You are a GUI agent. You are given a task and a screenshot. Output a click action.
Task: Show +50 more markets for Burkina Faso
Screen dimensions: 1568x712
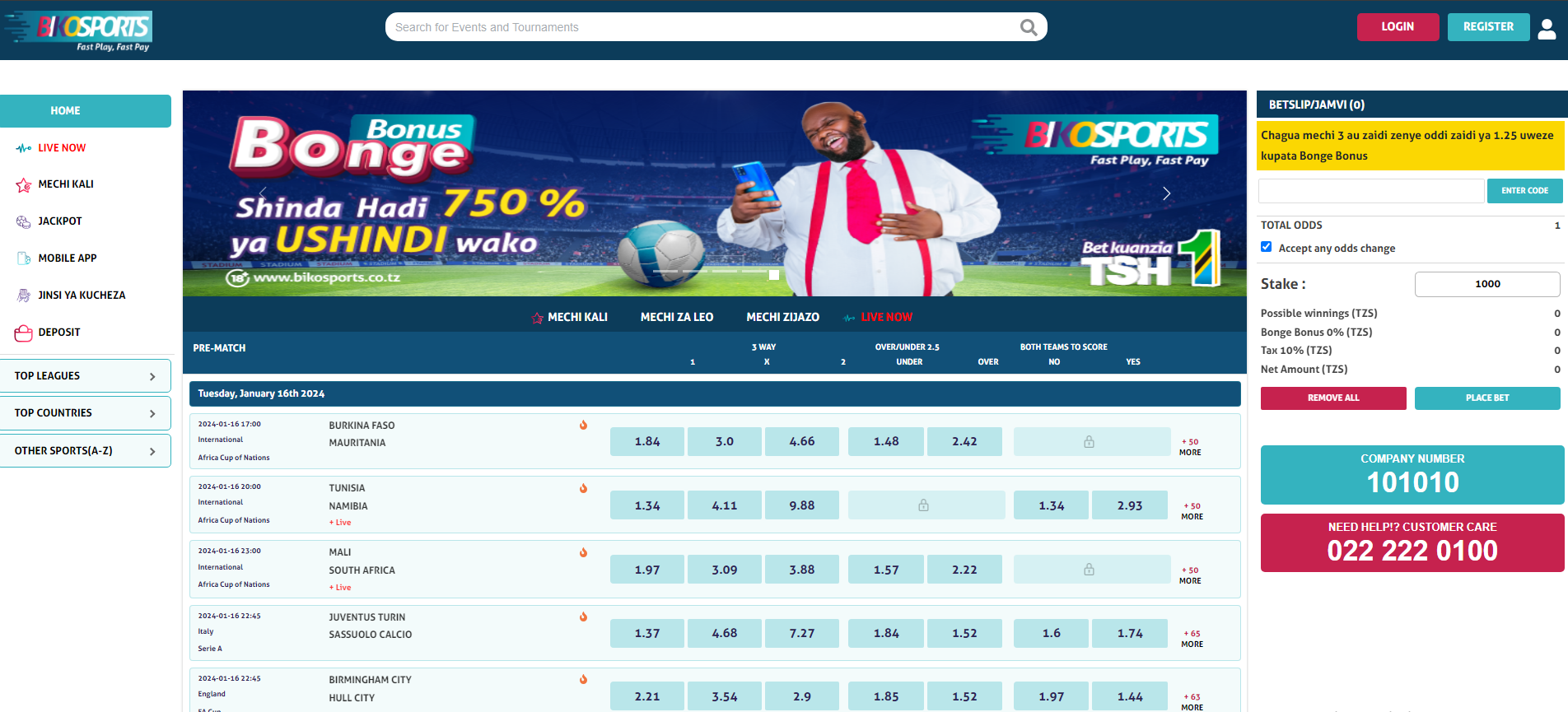coord(1190,447)
